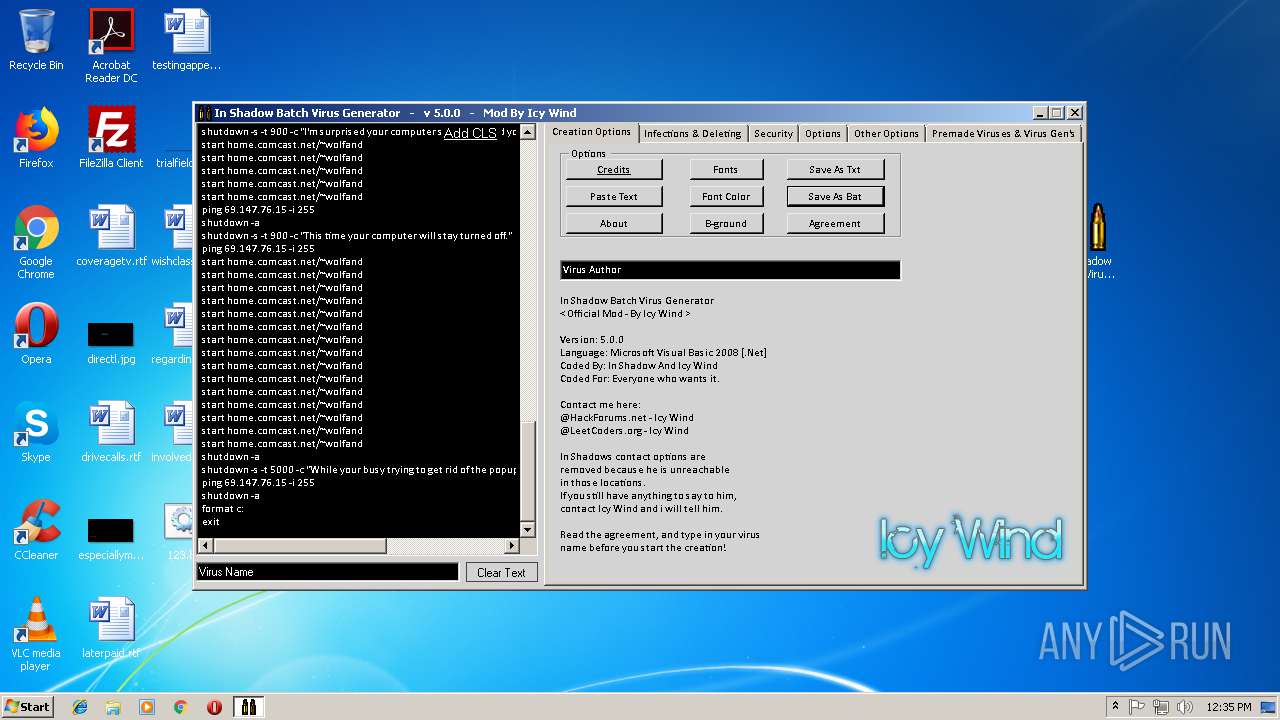1280x720 pixels.
Task: Click the code pane scroll up arrow
Action: tap(528, 131)
